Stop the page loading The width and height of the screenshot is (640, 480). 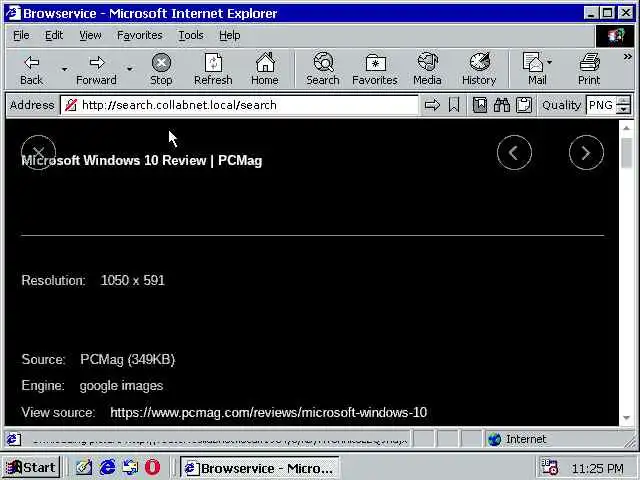[161, 69]
